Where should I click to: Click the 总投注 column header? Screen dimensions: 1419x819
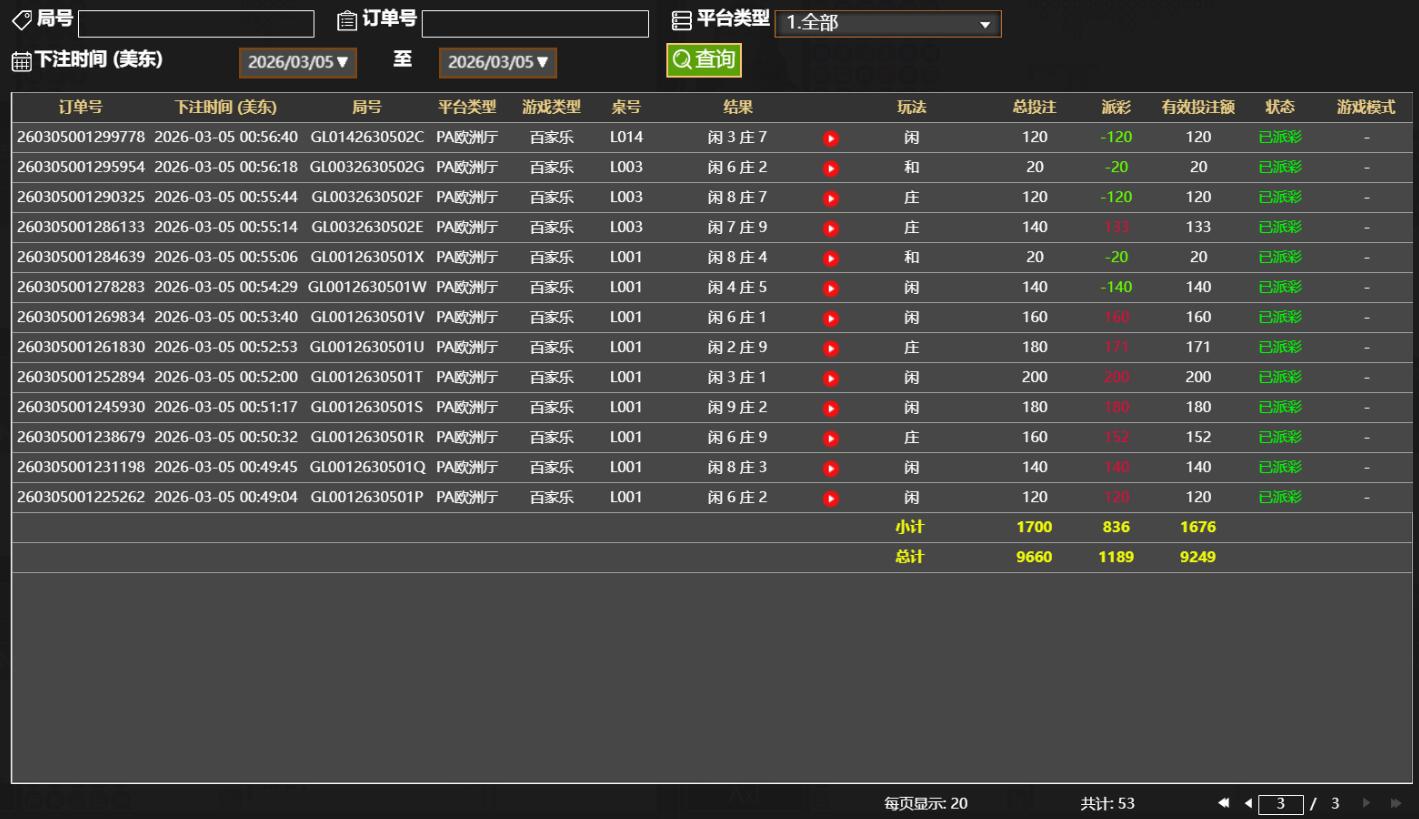[x=1034, y=107]
